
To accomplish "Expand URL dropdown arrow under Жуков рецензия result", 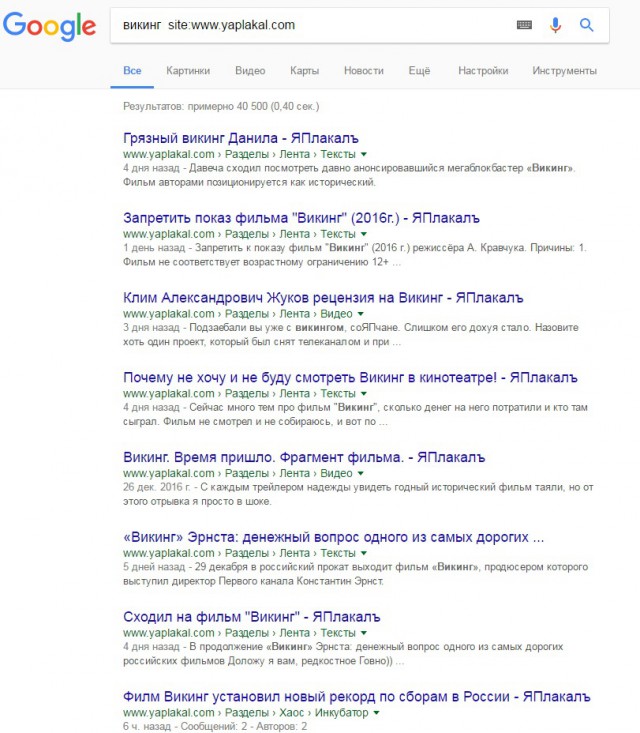I will (360, 314).
